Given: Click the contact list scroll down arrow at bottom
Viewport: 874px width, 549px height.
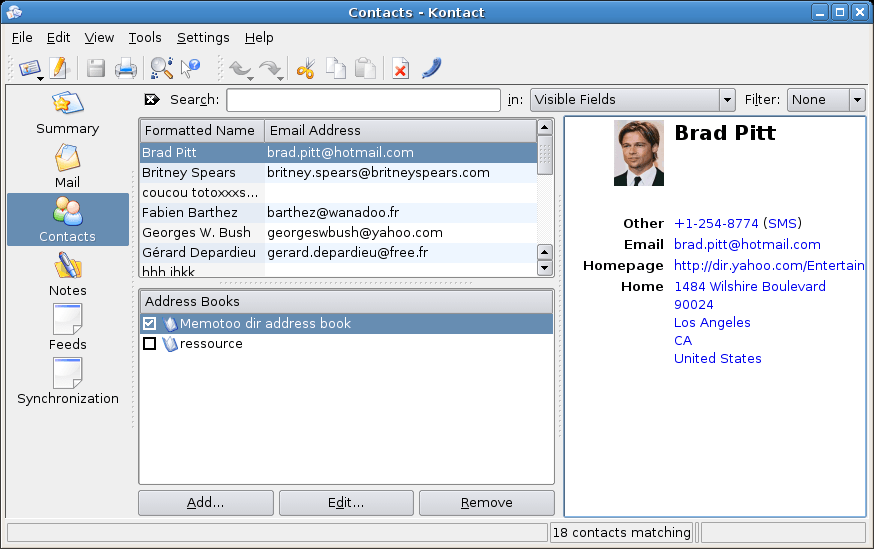Looking at the screenshot, I should 545,268.
